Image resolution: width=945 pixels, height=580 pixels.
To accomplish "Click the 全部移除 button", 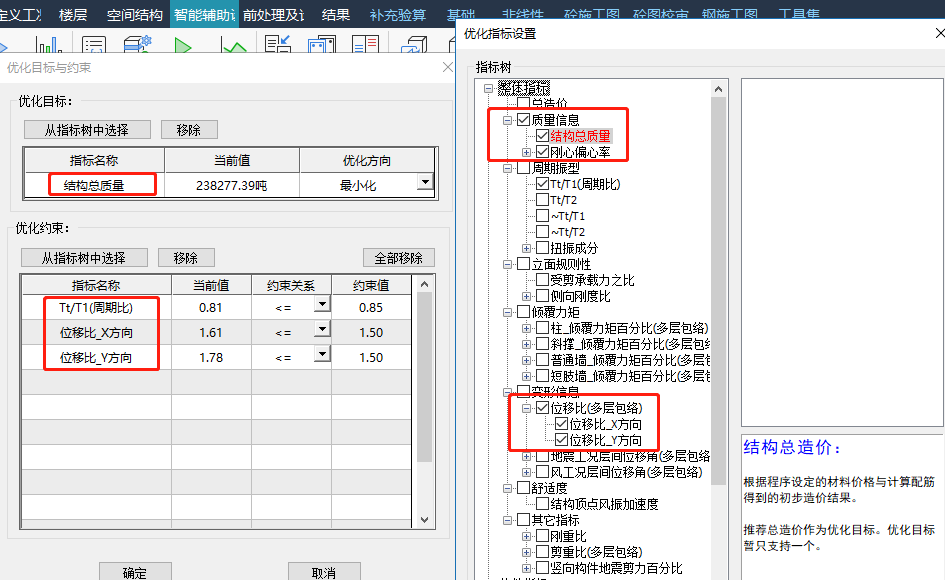I will point(398,258).
